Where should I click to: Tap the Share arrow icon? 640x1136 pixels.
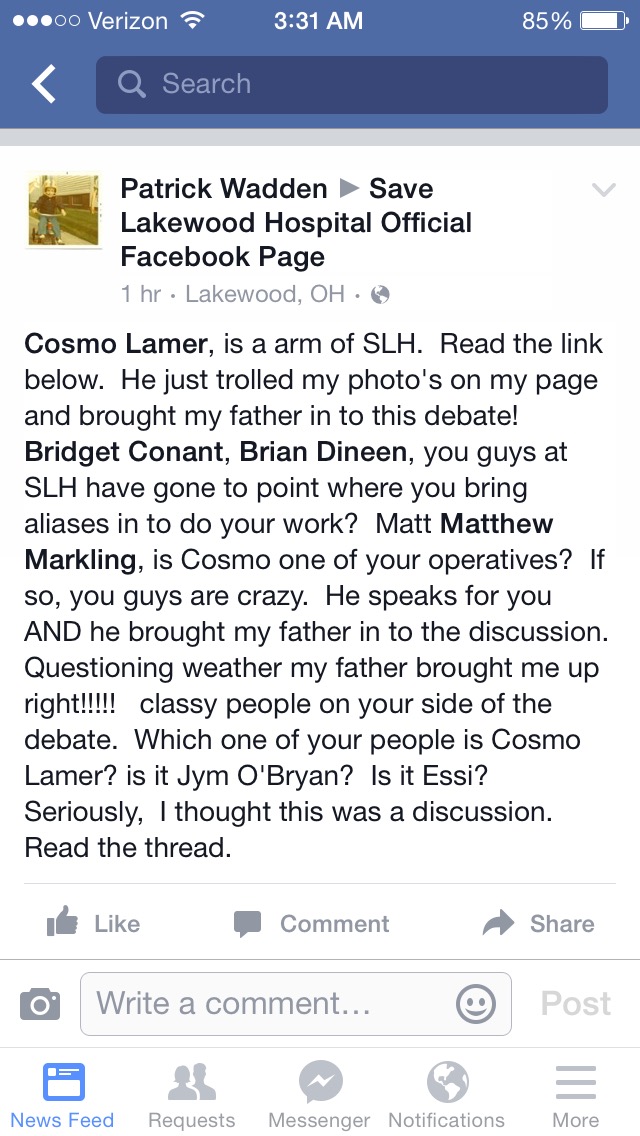(x=498, y=923)
